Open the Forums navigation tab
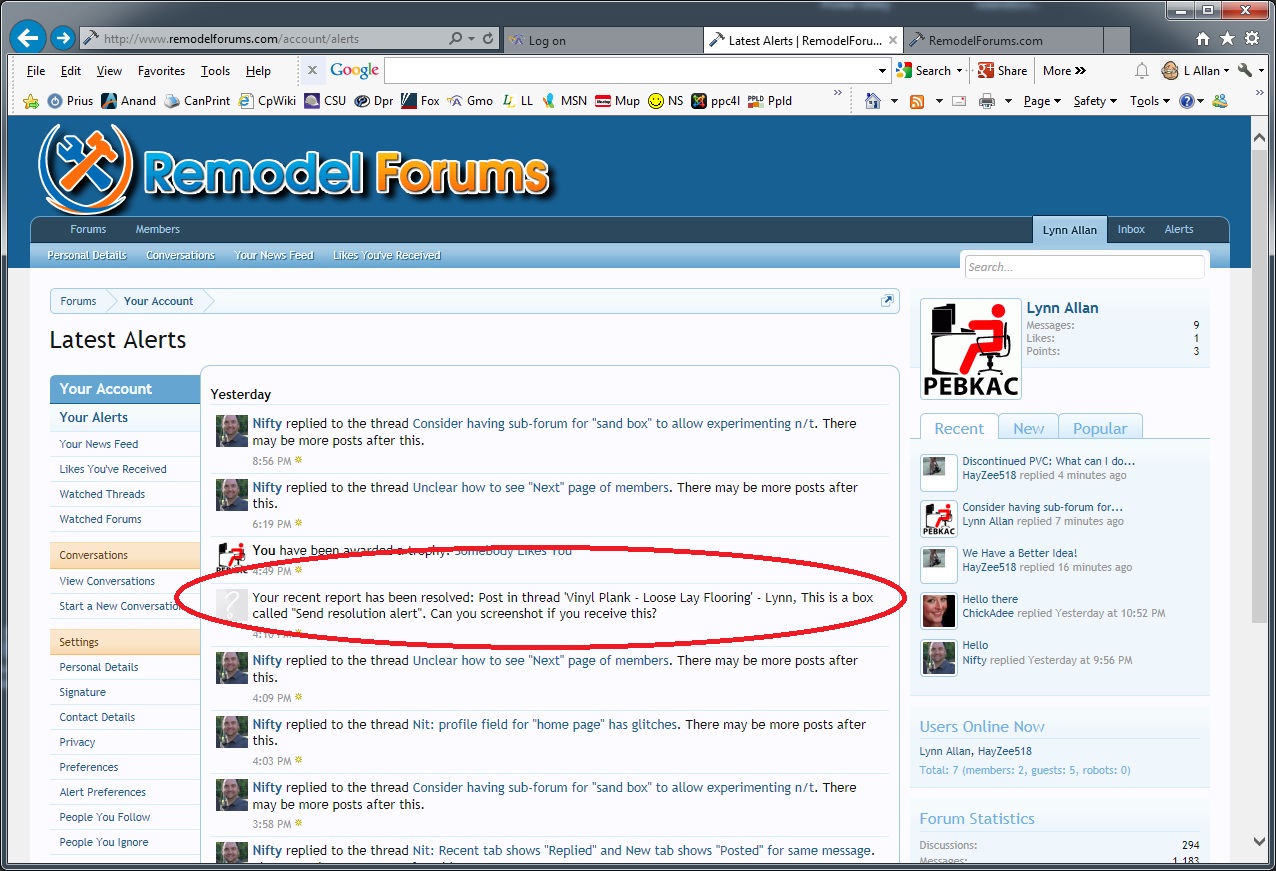The width and height of the screenshot is (1276, 871). [x=88, y=229]
